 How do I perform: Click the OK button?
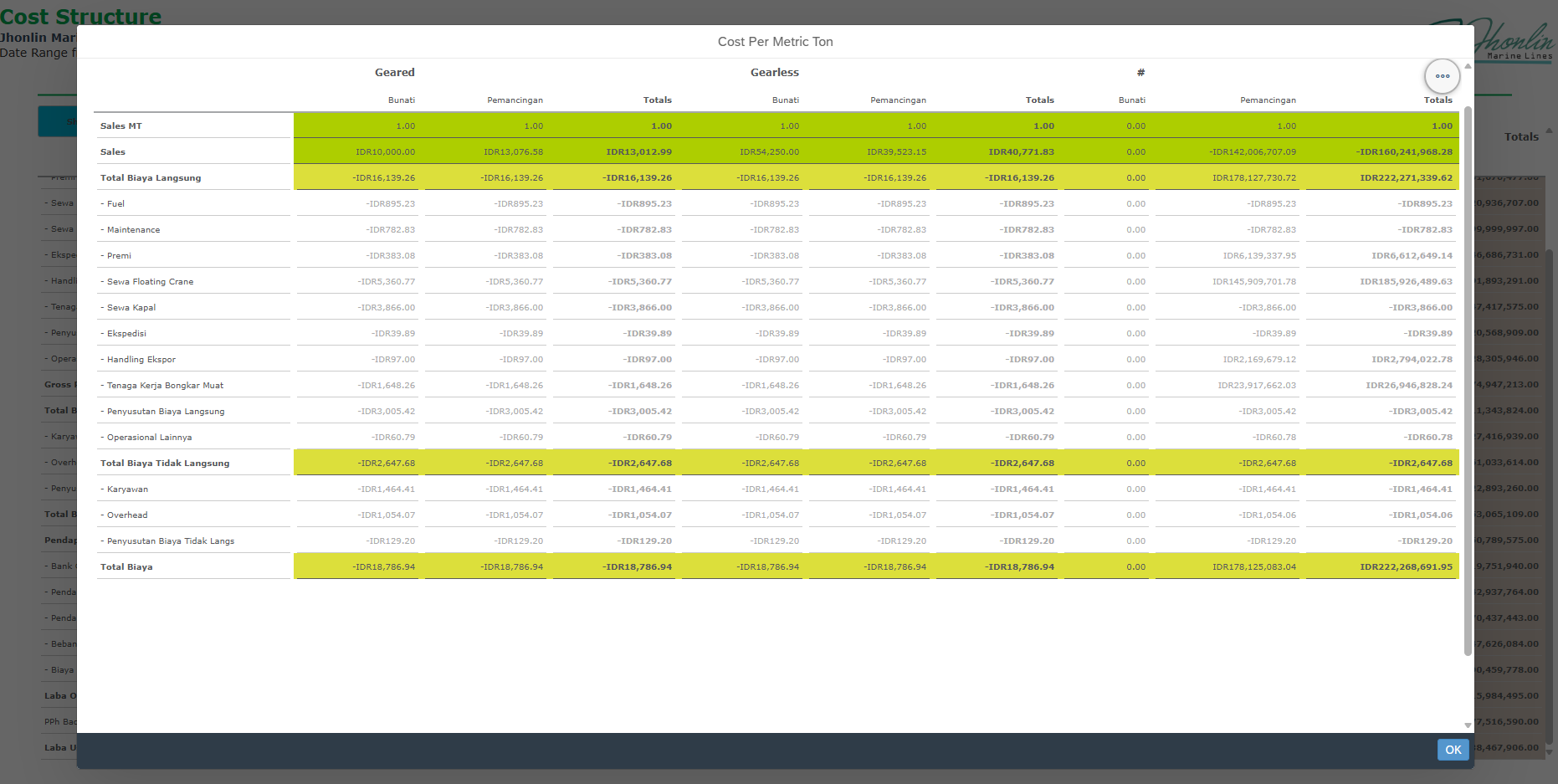tap(1453, 750)
